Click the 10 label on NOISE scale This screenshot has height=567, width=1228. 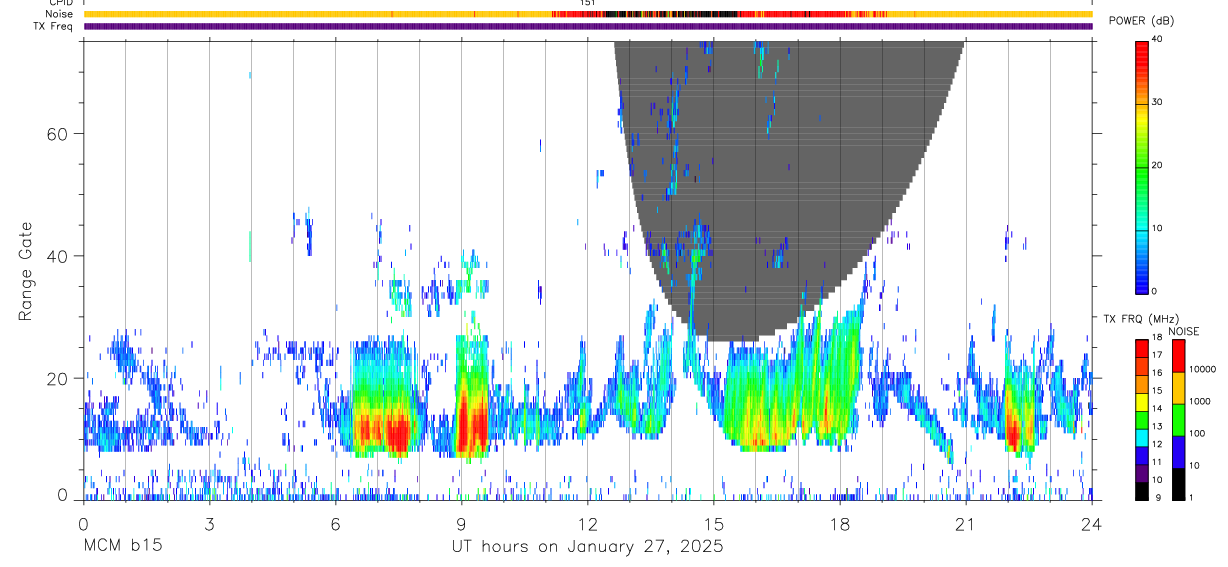click(x=1195, y=466)
